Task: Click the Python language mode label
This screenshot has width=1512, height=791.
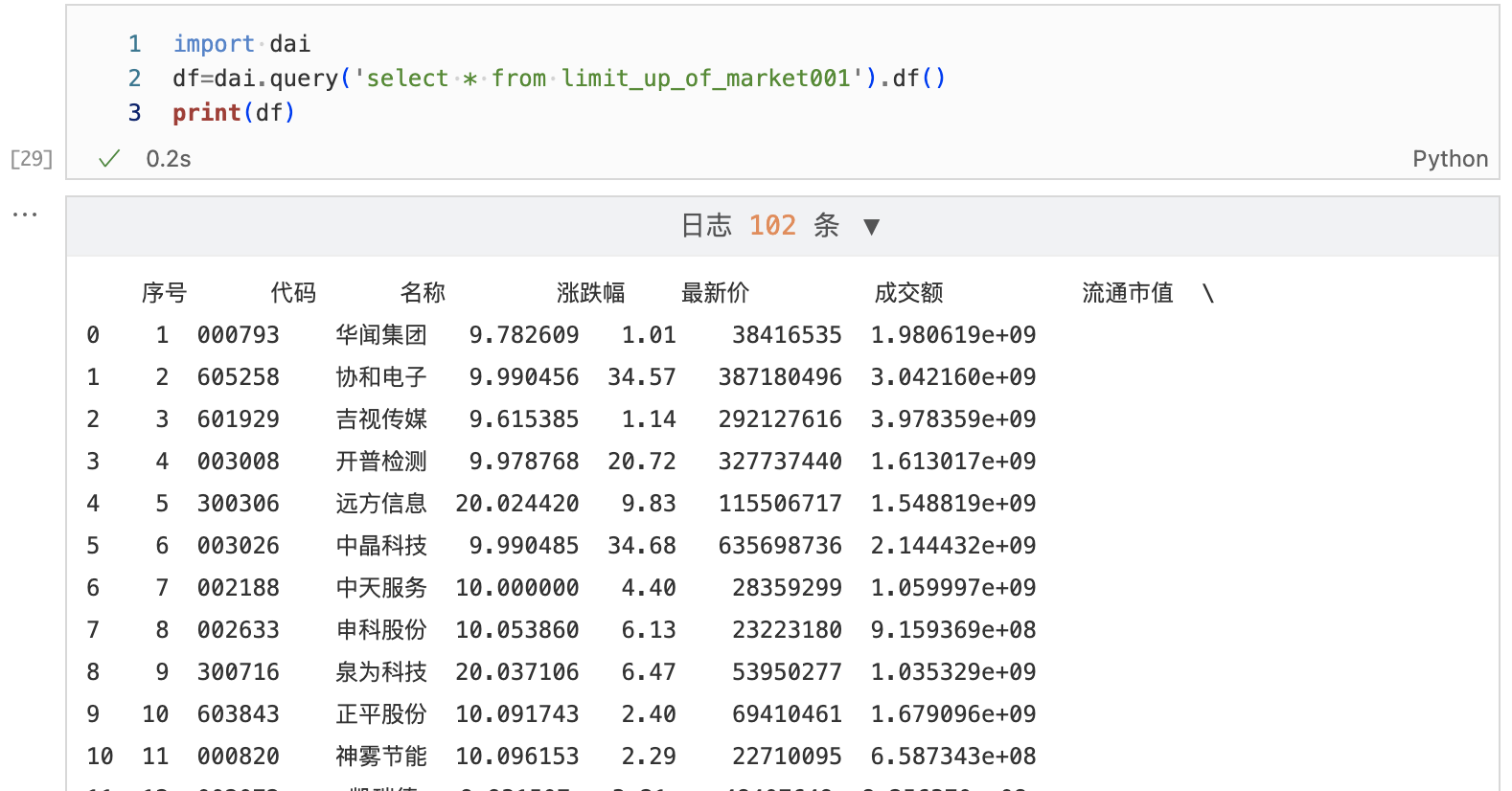Action: point(1449,159)
